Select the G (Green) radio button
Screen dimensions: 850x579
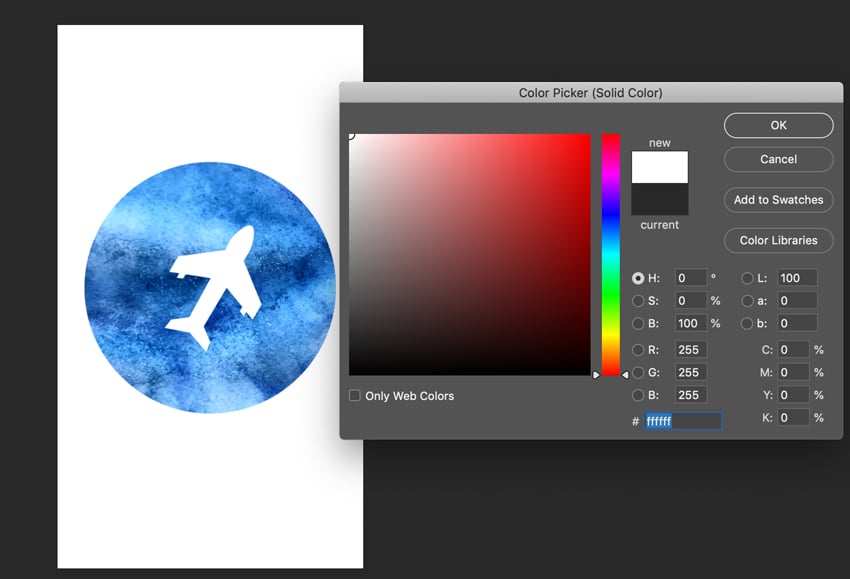[638, 372]
